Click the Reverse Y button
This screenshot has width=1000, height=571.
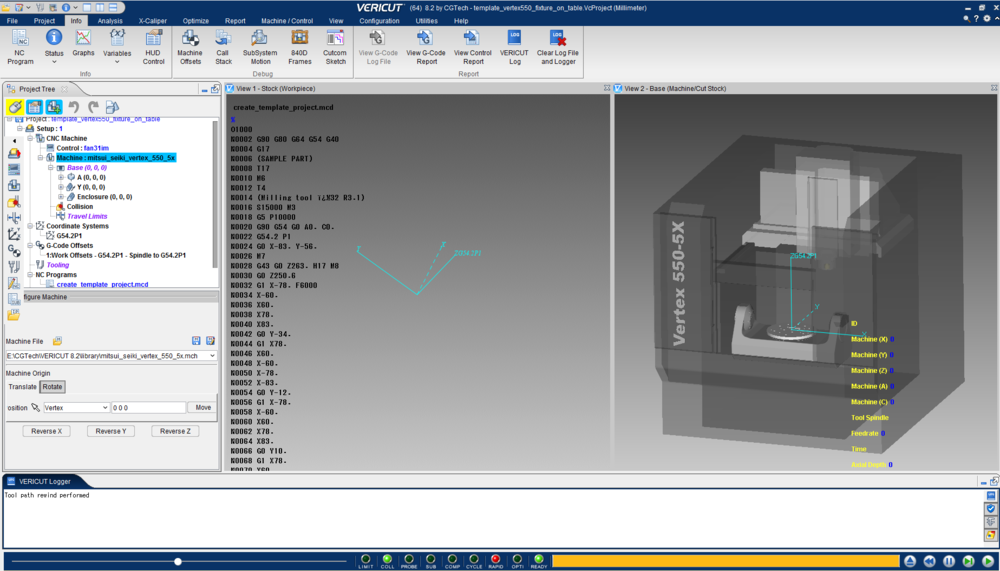point(111,431)
